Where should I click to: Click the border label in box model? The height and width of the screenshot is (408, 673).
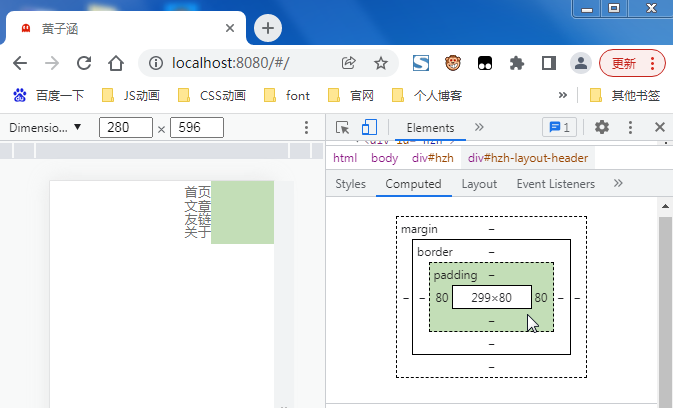pyautogui.click(x=435, y=252)
